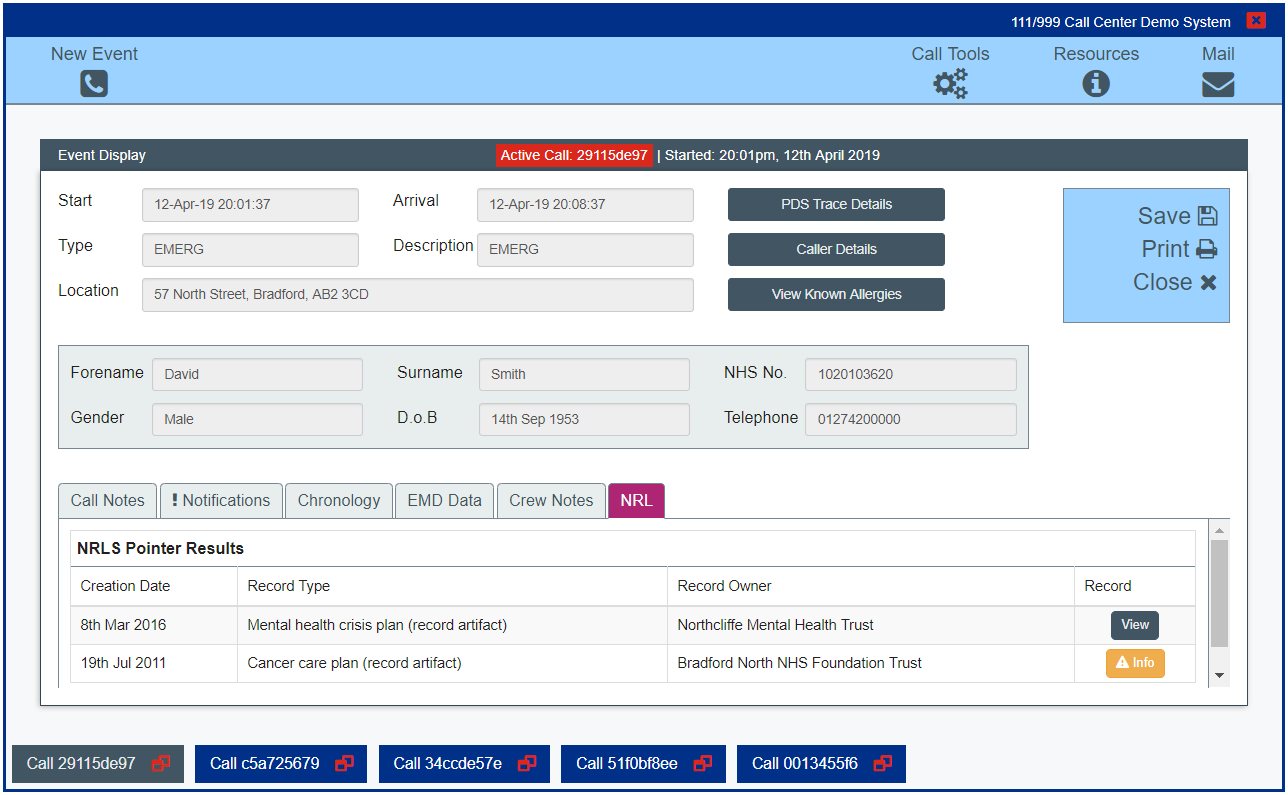Click the results scrollbar up arrow
1288x795 pixels.
pyautogui.click(x=1219, y=530)
